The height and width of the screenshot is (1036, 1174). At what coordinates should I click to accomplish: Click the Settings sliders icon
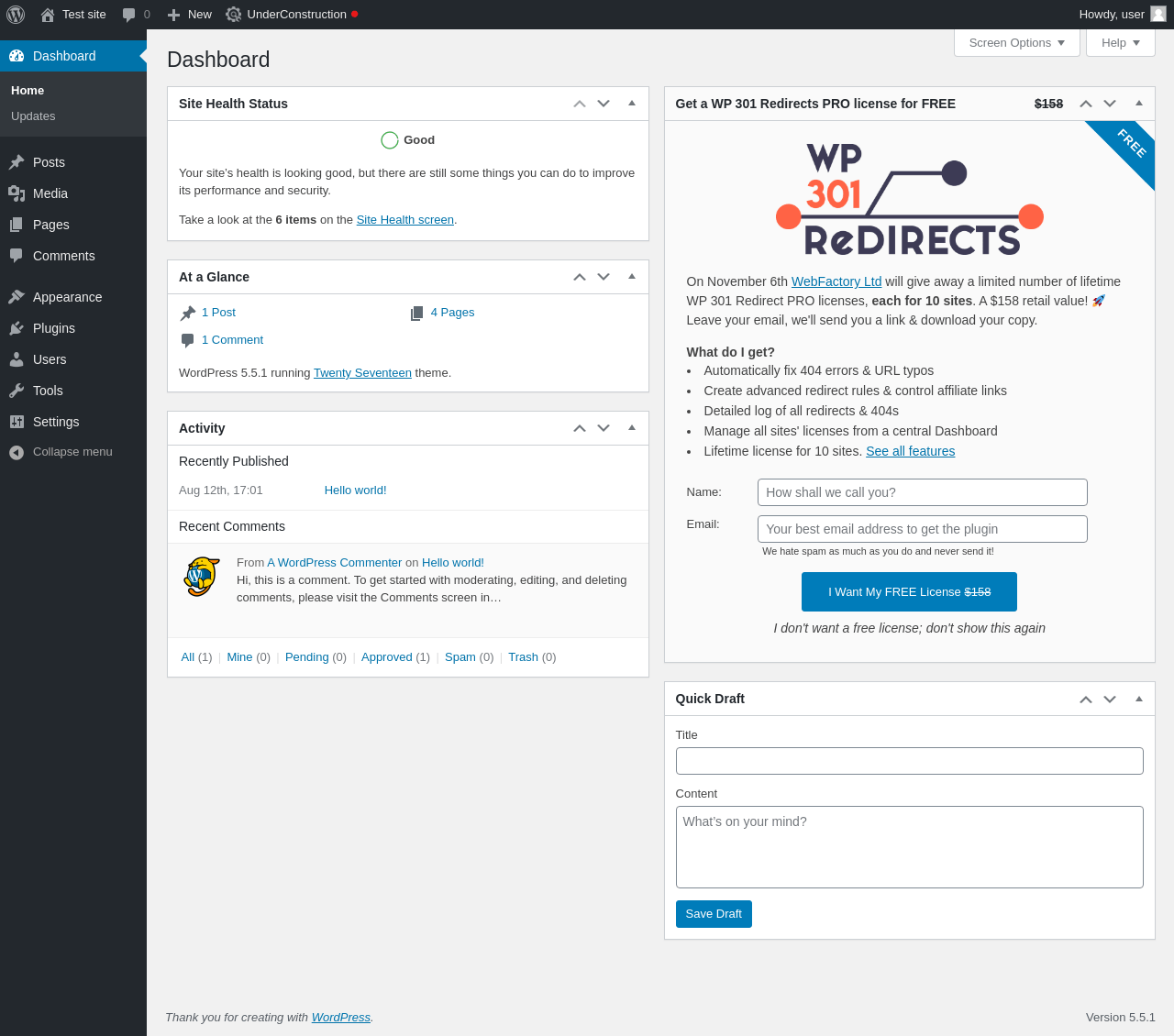pos(17,422)
